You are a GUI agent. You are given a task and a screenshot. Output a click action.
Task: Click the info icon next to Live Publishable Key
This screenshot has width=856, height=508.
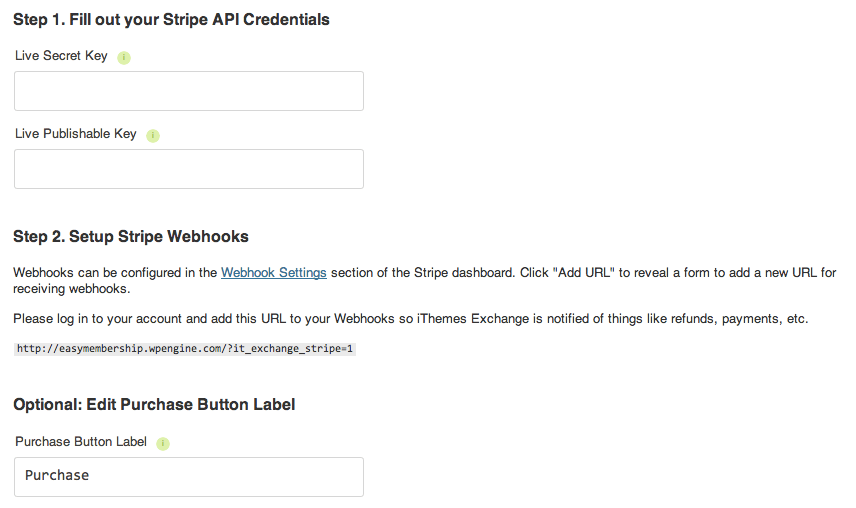pyautogui.click(x=153, y=135)
